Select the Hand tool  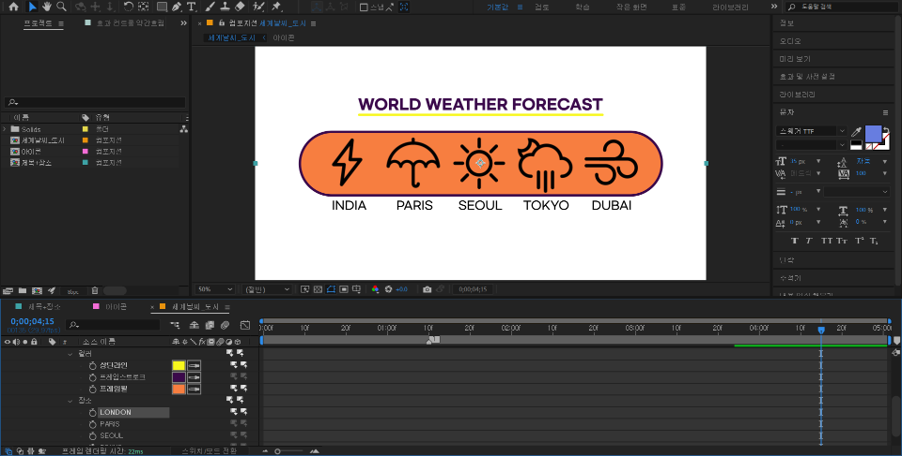[47, 7]
